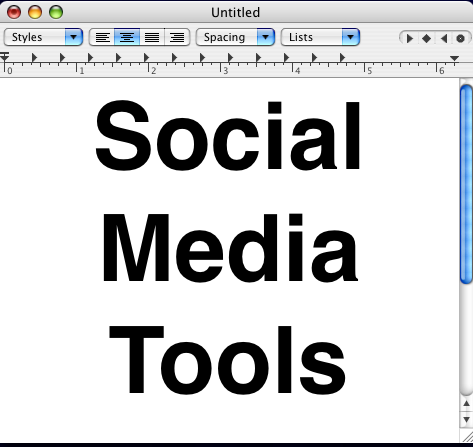Screen dimensions: 473x447
Task: Click the word "Tools" in the document
Action: (x=227, y=361)
